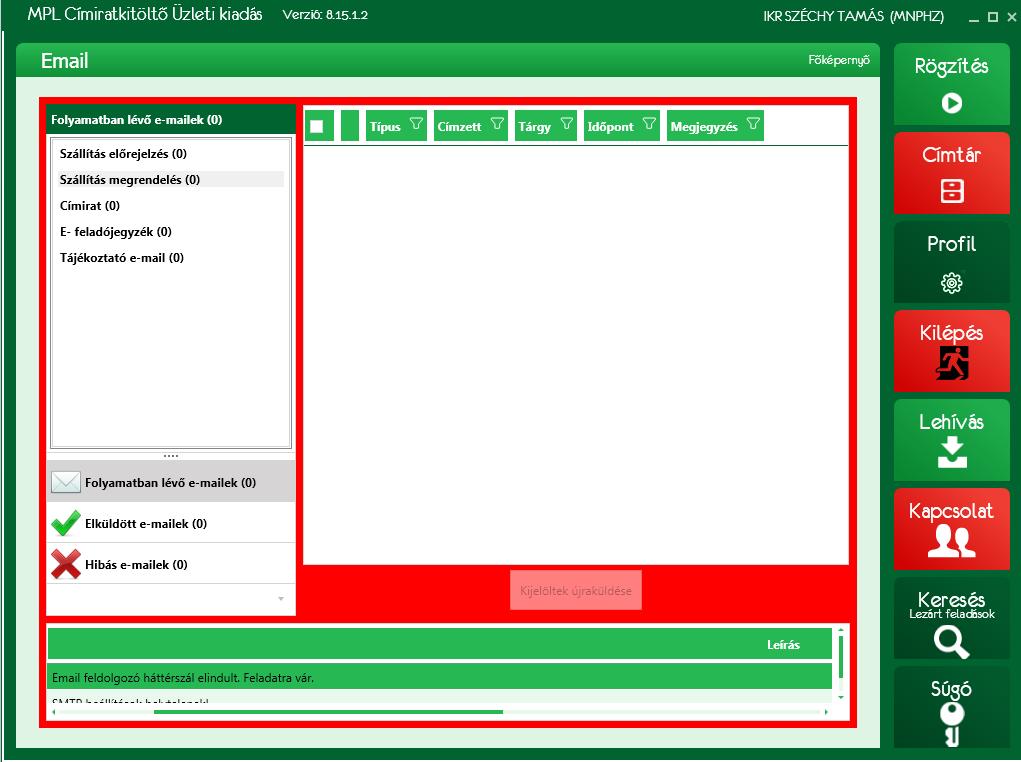Open the Típus column filter funnel
The image size is (1021, 762).
pos(416,124)
